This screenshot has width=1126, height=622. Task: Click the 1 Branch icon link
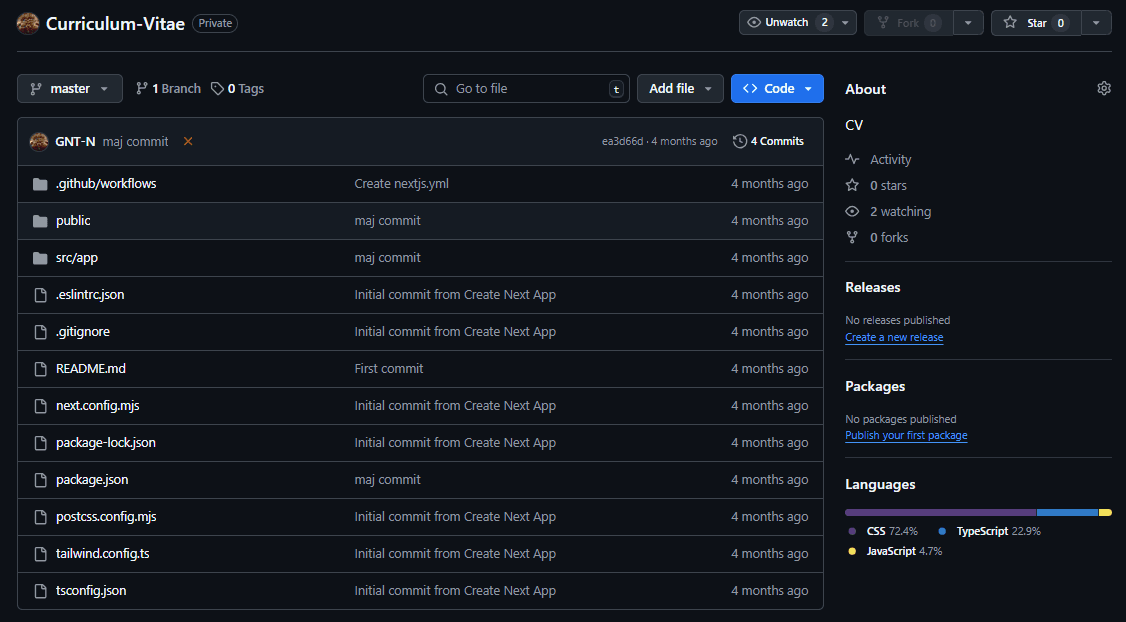pyautogui.click(x=142, y=88)
